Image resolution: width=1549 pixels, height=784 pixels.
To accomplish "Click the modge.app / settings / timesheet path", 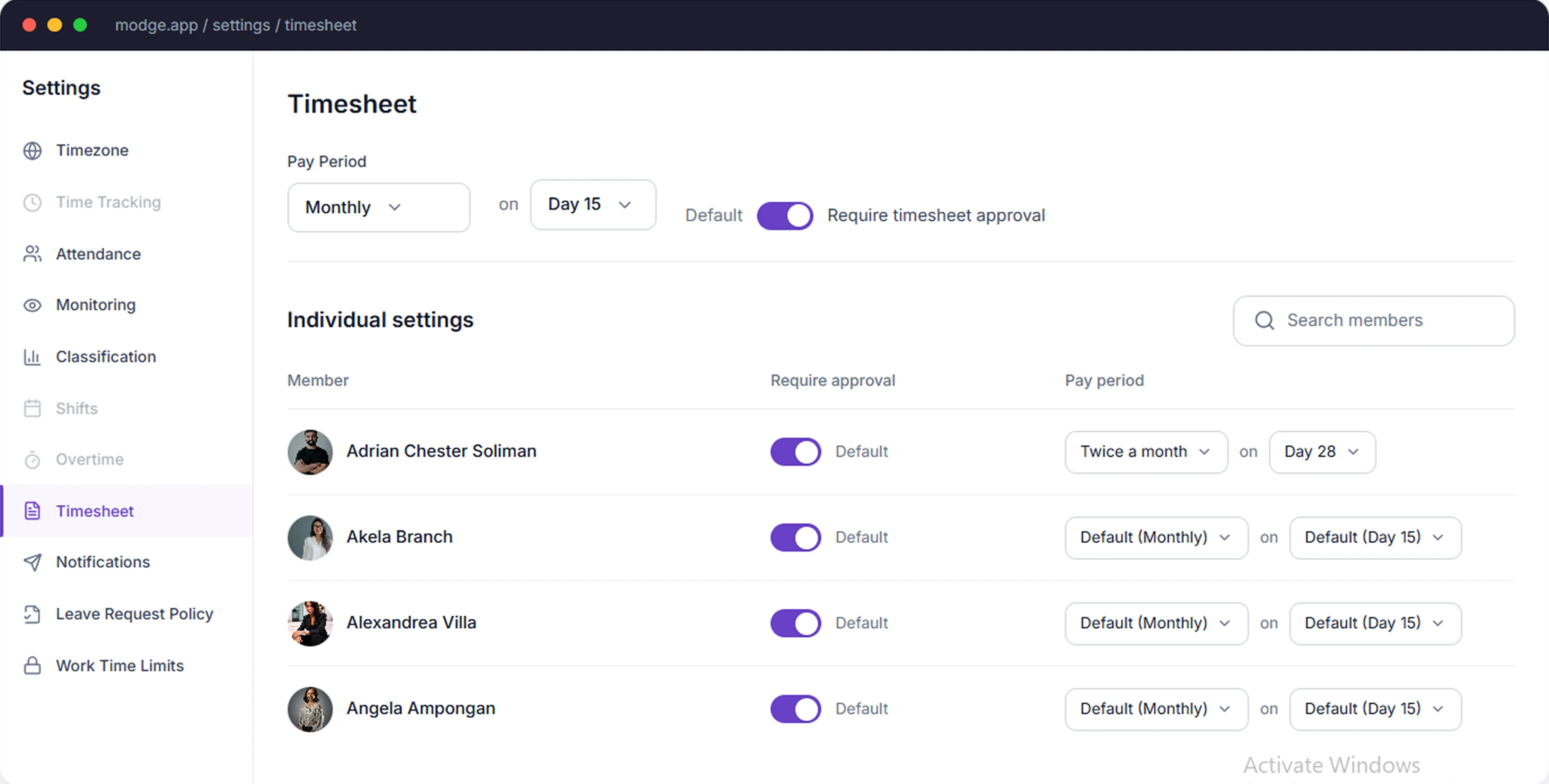I will coord(236,25).
